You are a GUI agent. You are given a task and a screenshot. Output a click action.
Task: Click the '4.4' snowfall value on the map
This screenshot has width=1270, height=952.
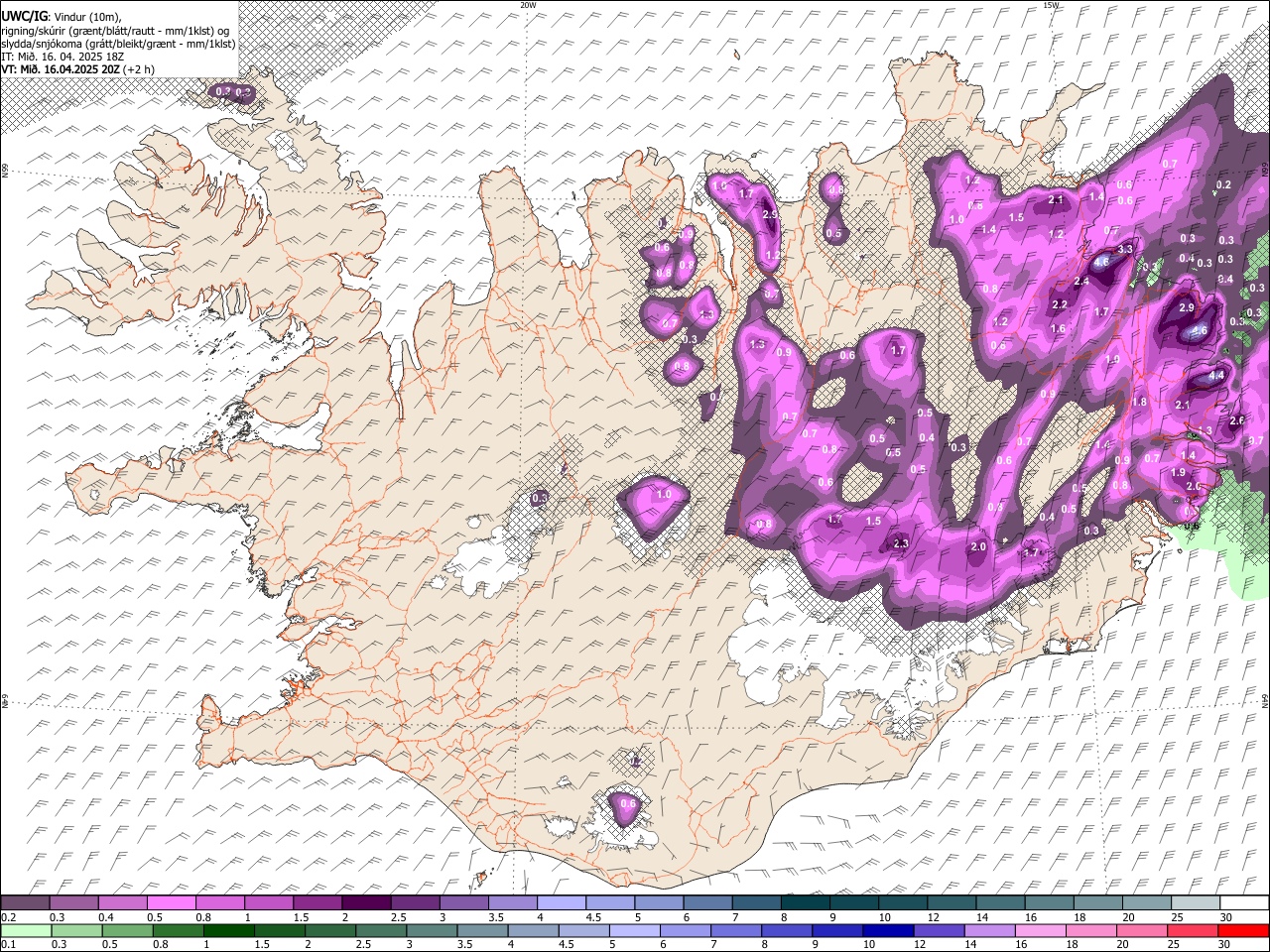[1217, 377]
